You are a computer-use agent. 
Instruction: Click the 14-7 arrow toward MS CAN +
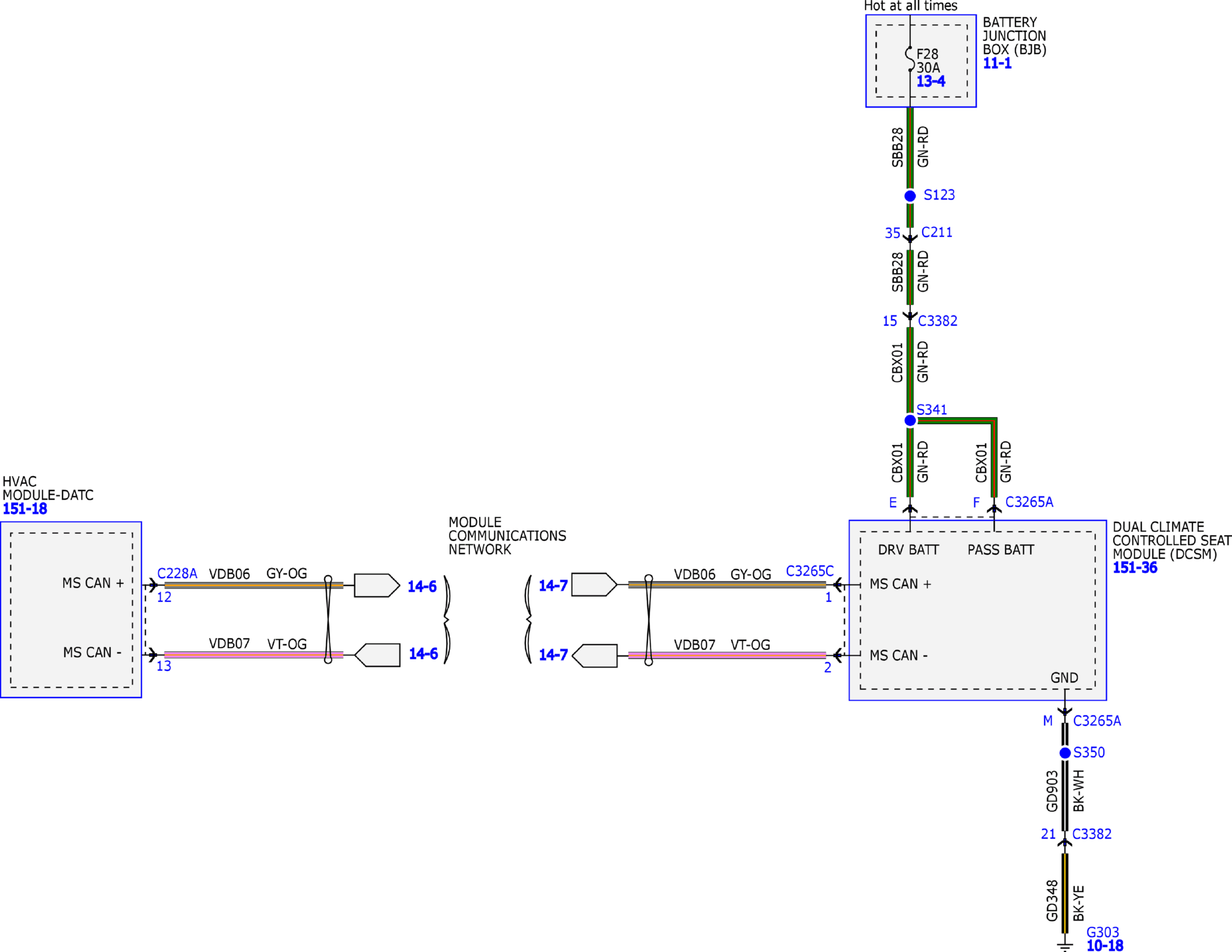594,585
